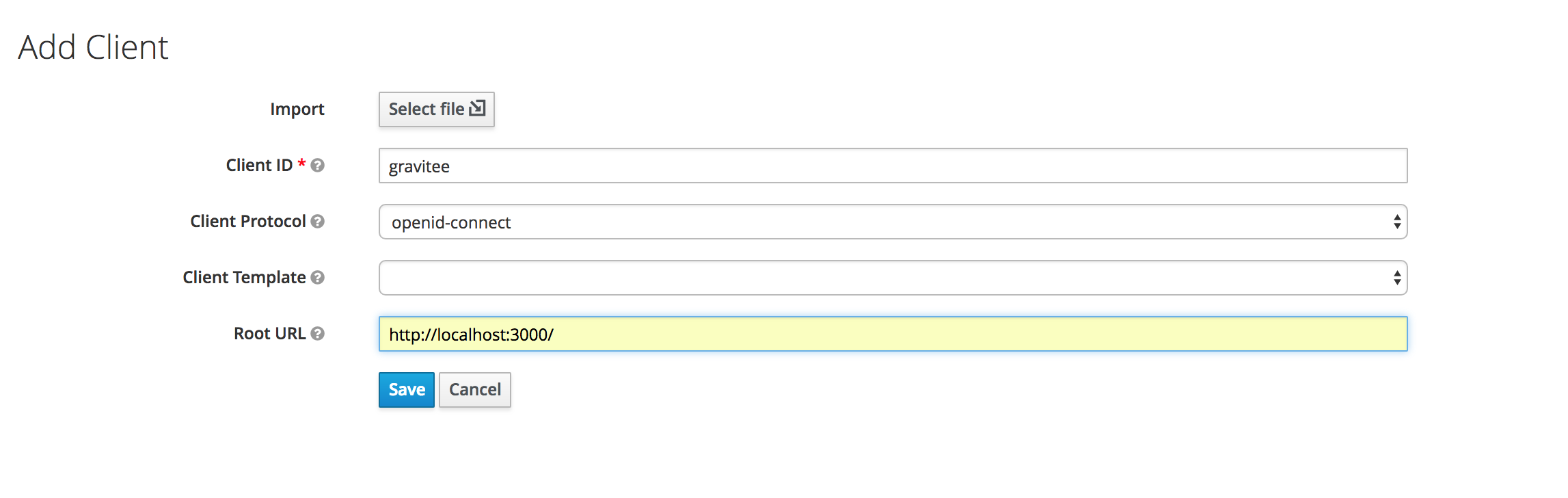Click the Root URL help icon
This screenshot has height=498, width=1568.
click(317, 334)
